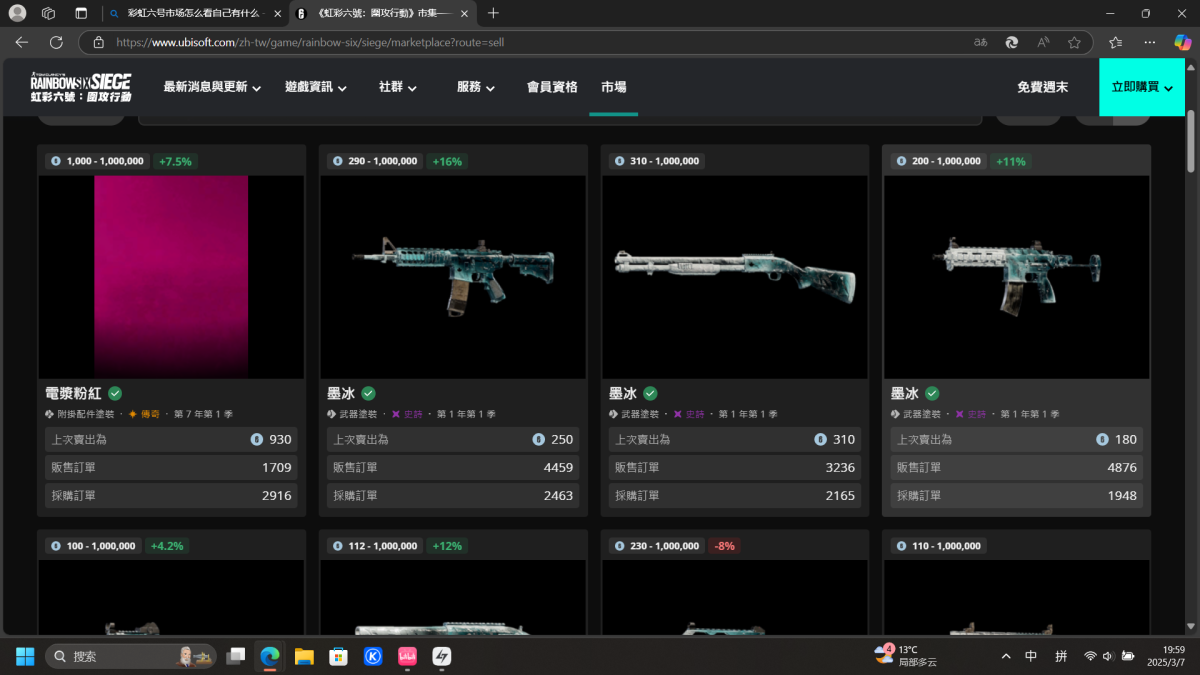Select the pink 電漿粉紅 skin thumbnail
Image resolution: width=1200 pixels, height=675 pixels.
(171, 277)
